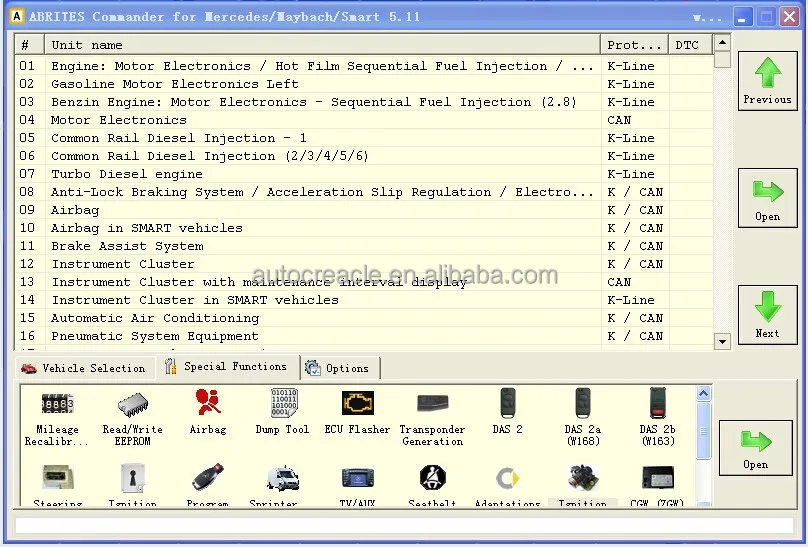Screen dimensions: 808x547
Task: Close the ABRITES Commander window
Action: (789, 17)
